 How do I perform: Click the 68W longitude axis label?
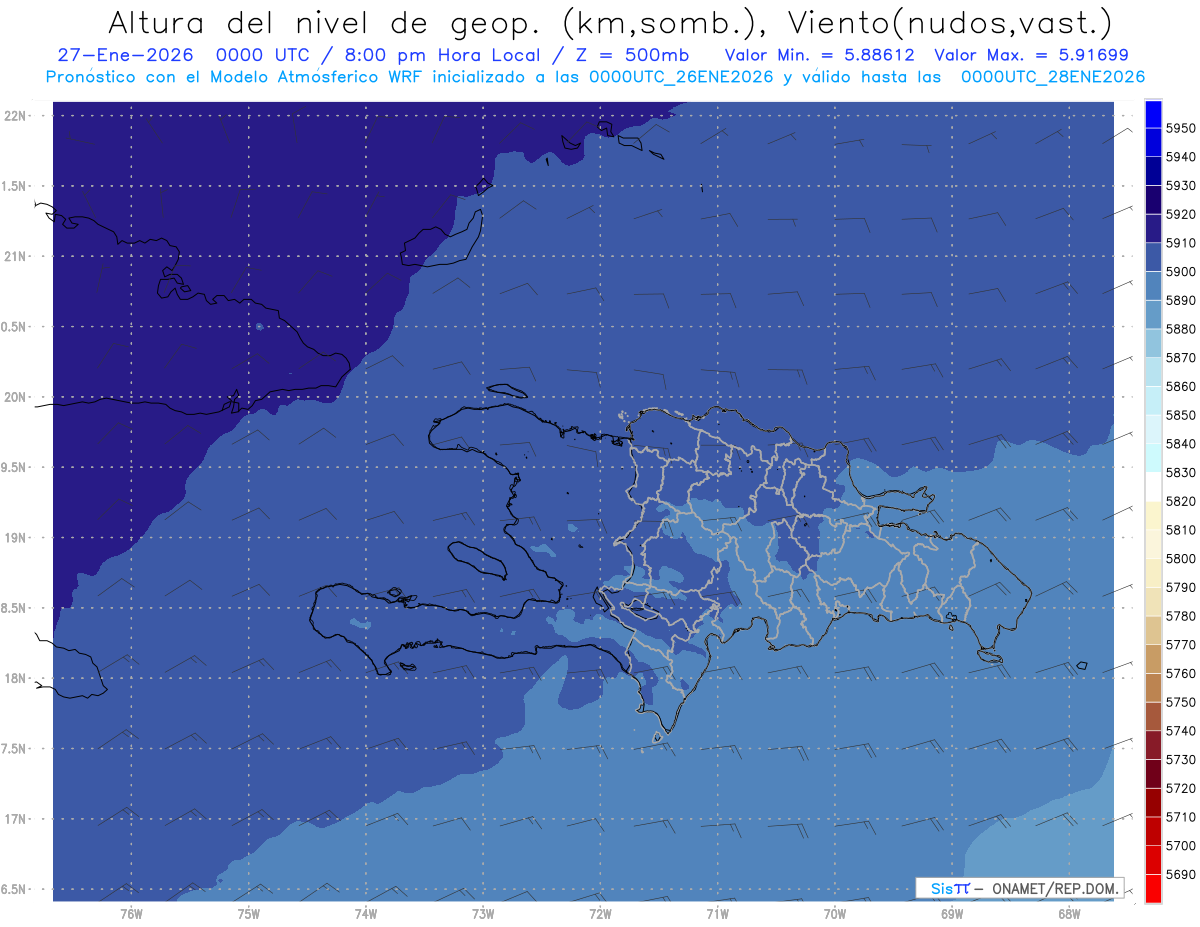pos(1069,913)
